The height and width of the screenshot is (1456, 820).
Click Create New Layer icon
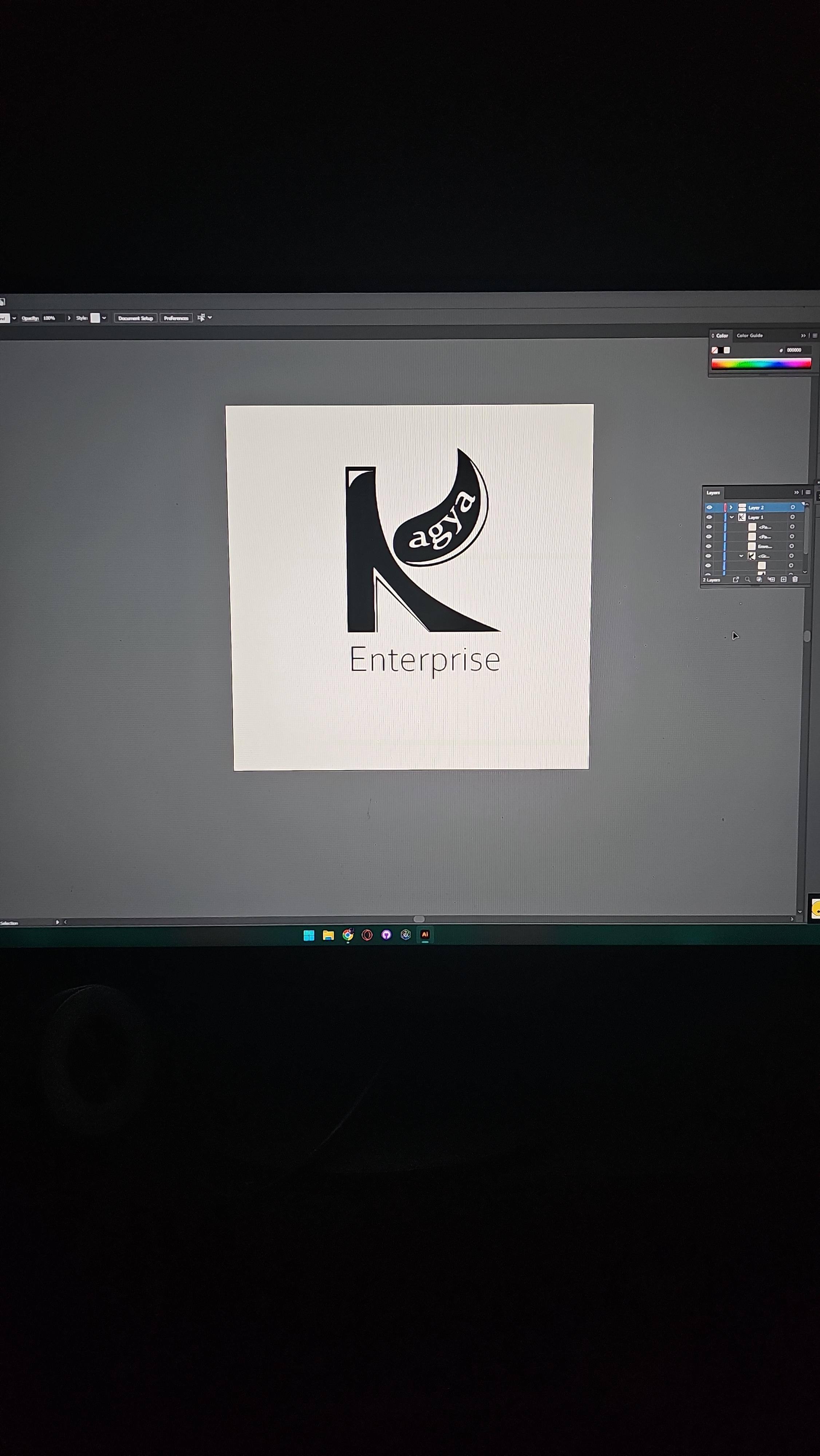(x=784, y=579)
